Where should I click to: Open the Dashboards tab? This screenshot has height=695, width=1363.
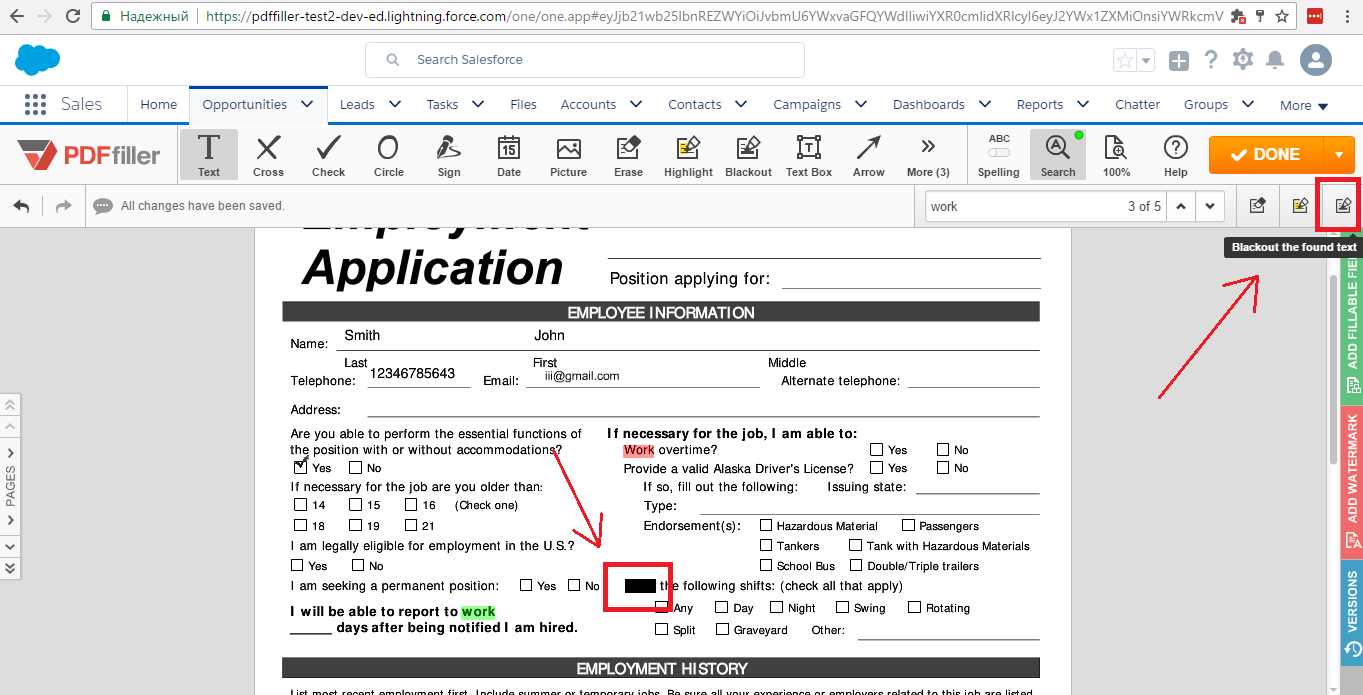[x=929, y=104]
